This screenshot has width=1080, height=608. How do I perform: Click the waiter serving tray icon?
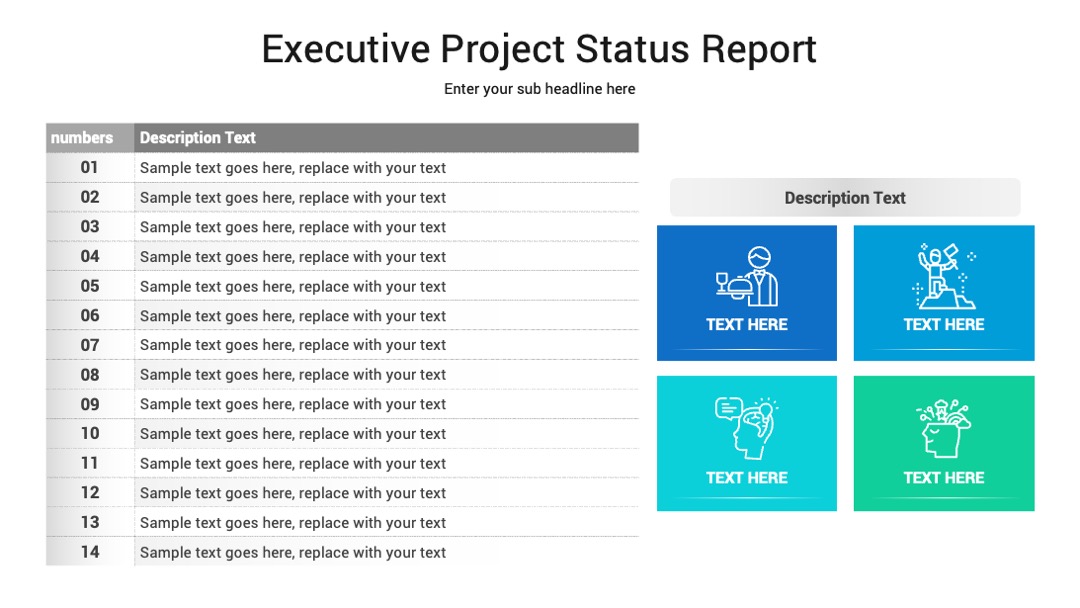coord(747,277)
